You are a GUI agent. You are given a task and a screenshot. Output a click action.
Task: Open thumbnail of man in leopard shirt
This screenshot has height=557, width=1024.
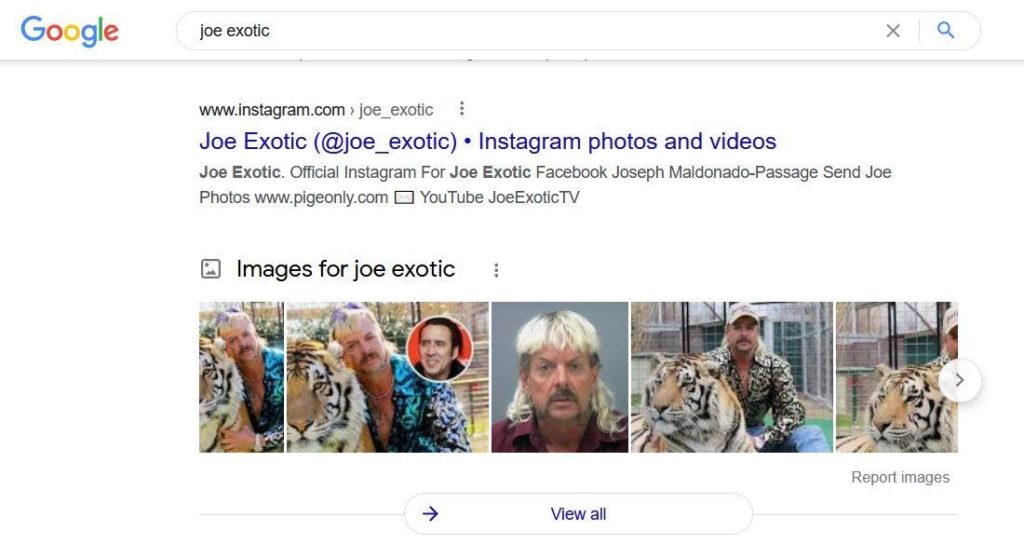point(731,377)
